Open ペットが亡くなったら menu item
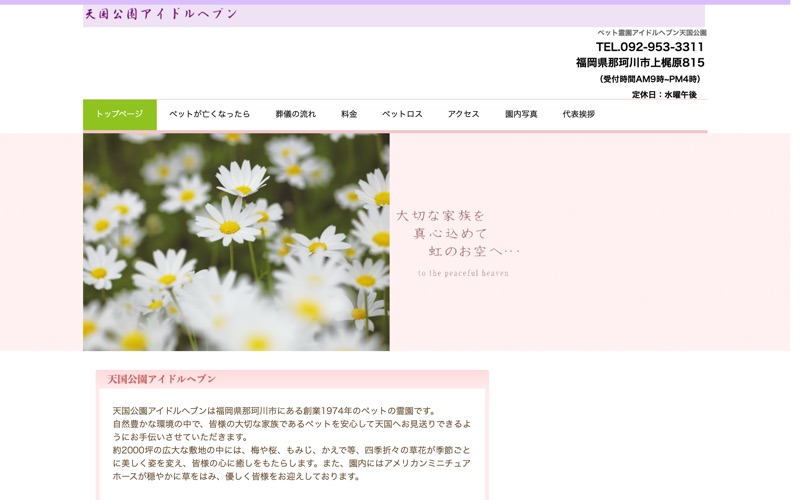Viewport: 800px width, 500px height. tap(210, 114)
